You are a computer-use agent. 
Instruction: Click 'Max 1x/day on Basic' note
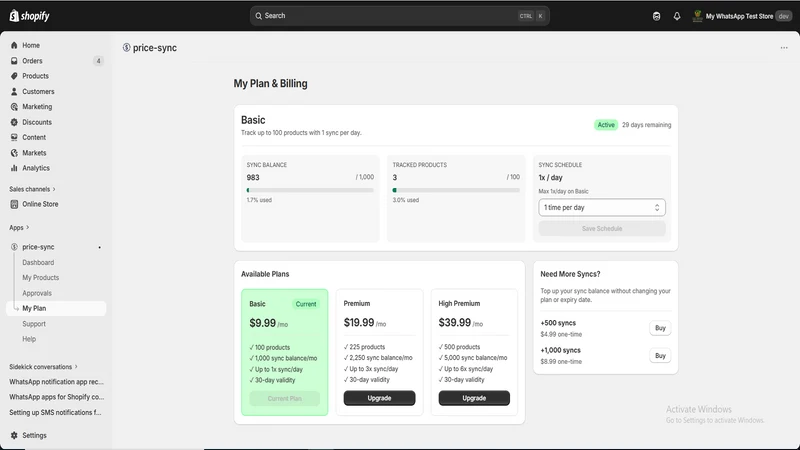click(x=563, y=191)
